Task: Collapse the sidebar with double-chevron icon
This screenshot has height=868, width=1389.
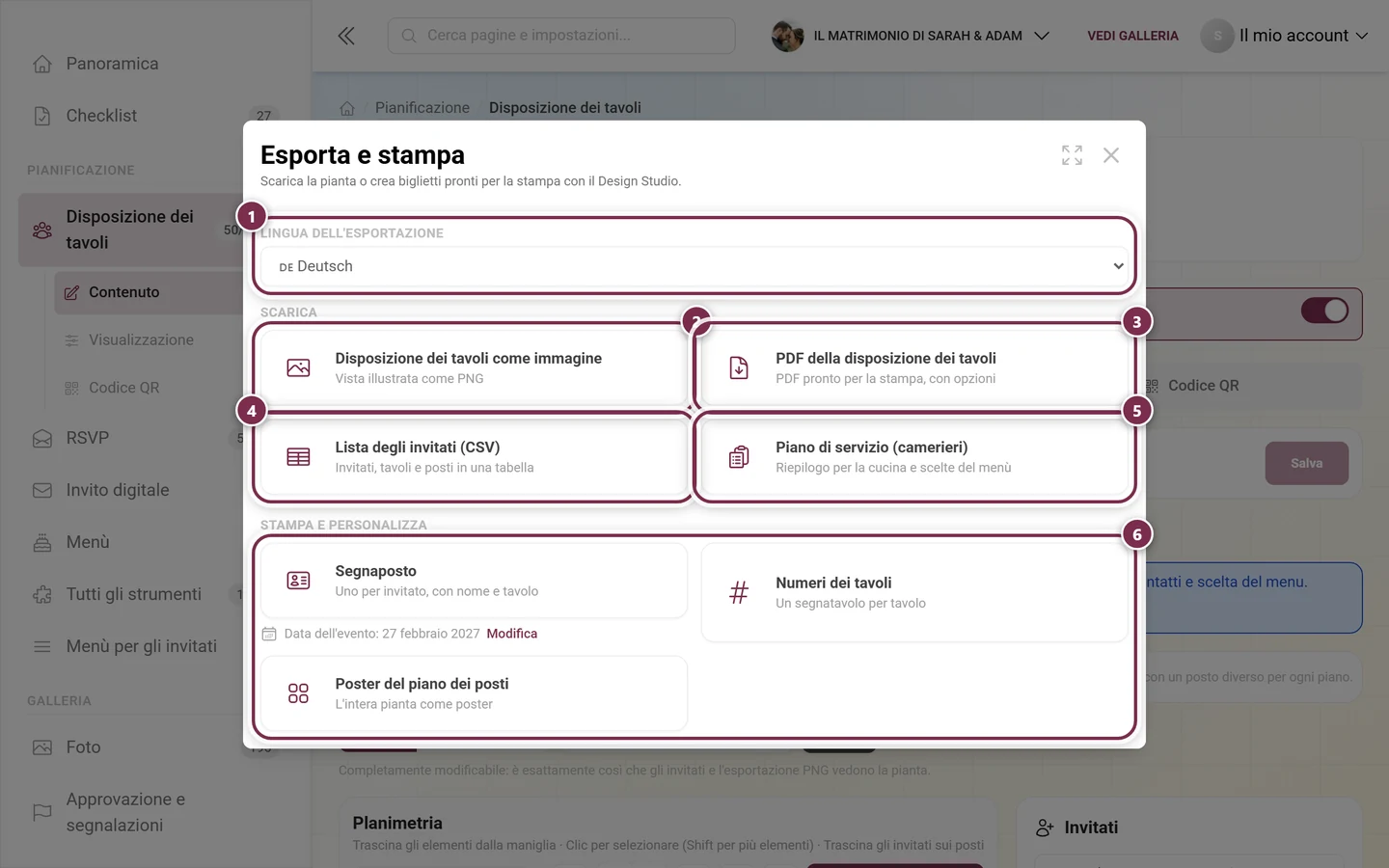Action: click(346, 36)
